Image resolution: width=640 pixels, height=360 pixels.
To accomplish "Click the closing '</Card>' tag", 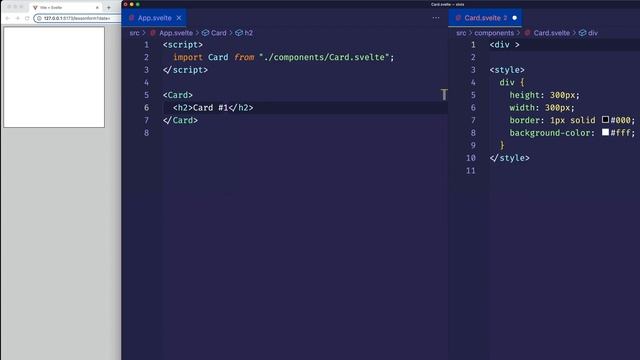I will point(180,120).
